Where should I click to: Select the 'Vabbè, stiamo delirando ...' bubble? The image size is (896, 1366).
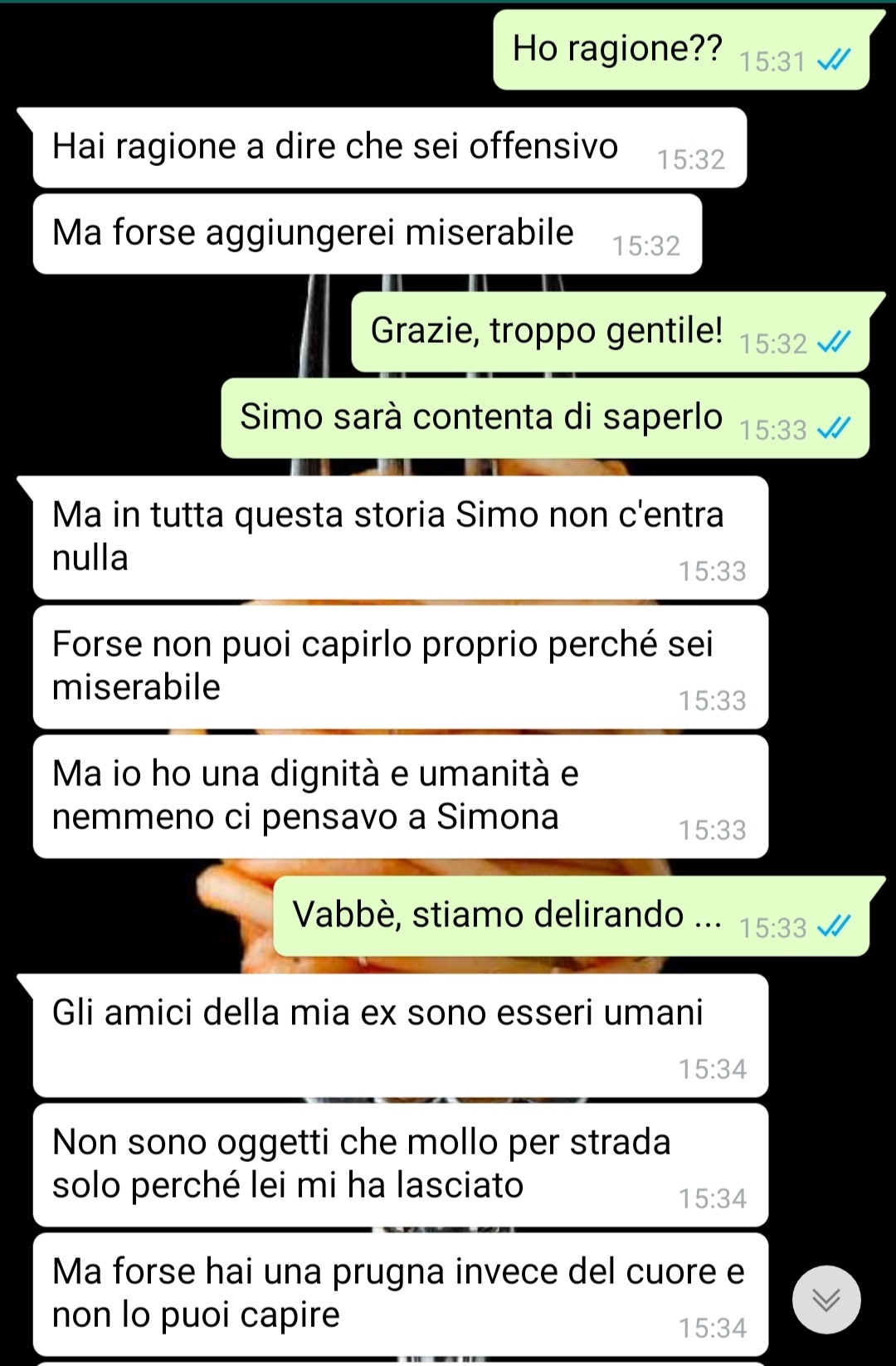(x=572, y=916)
